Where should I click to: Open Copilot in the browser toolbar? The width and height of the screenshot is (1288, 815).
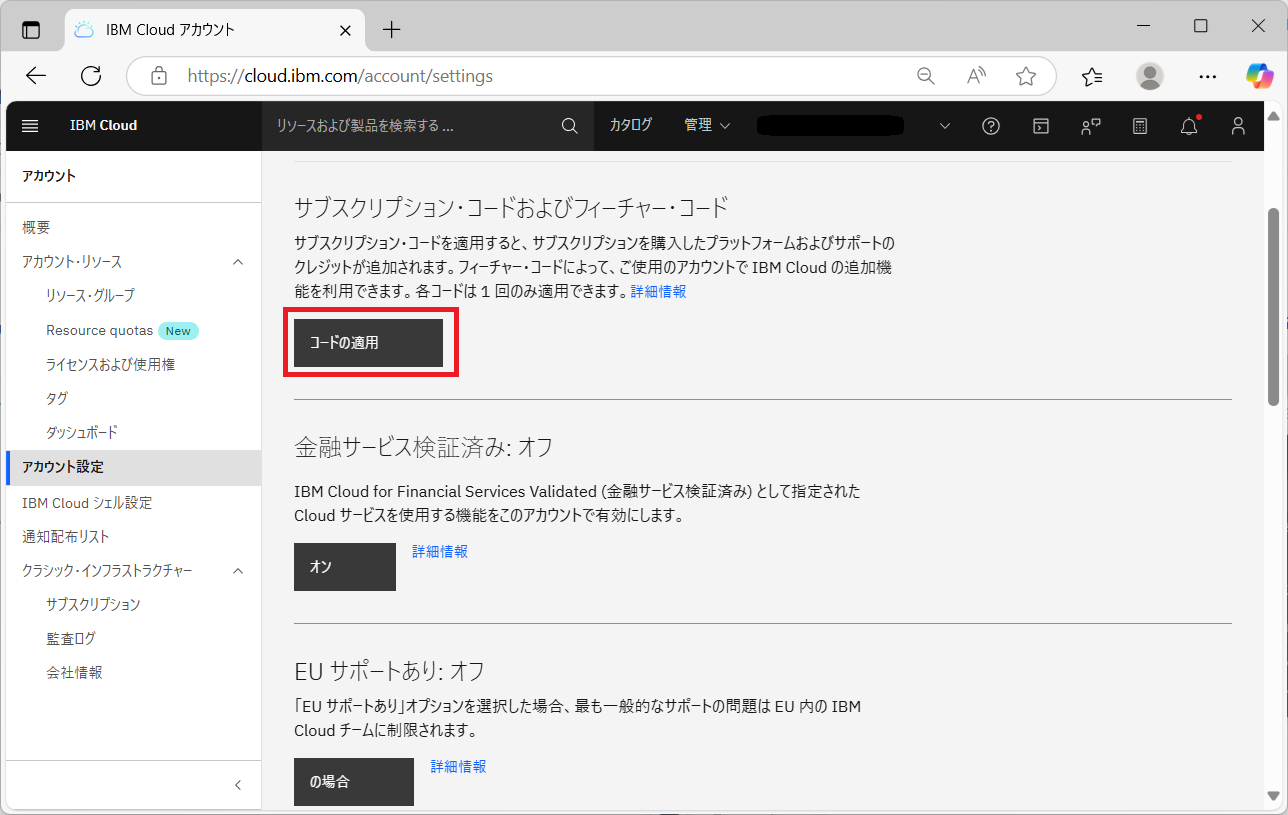tap(1259, 75)
